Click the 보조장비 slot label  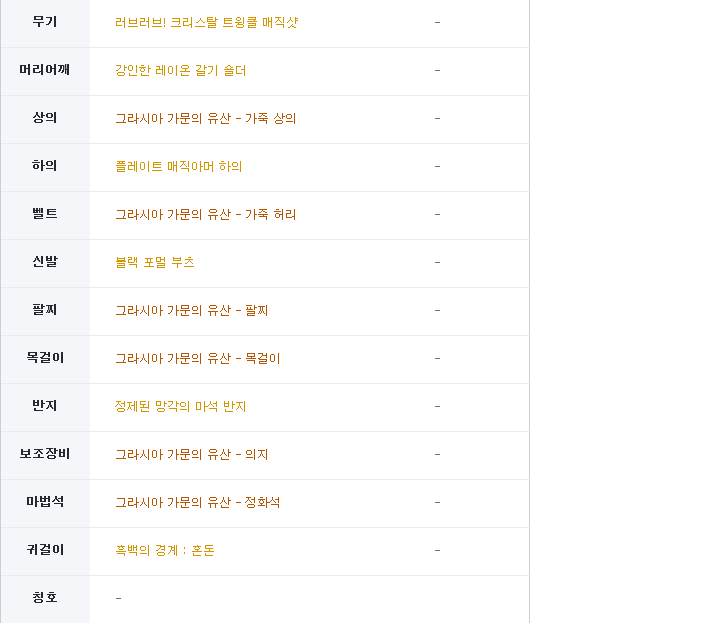pyautogui.click(x=45, y=454)
